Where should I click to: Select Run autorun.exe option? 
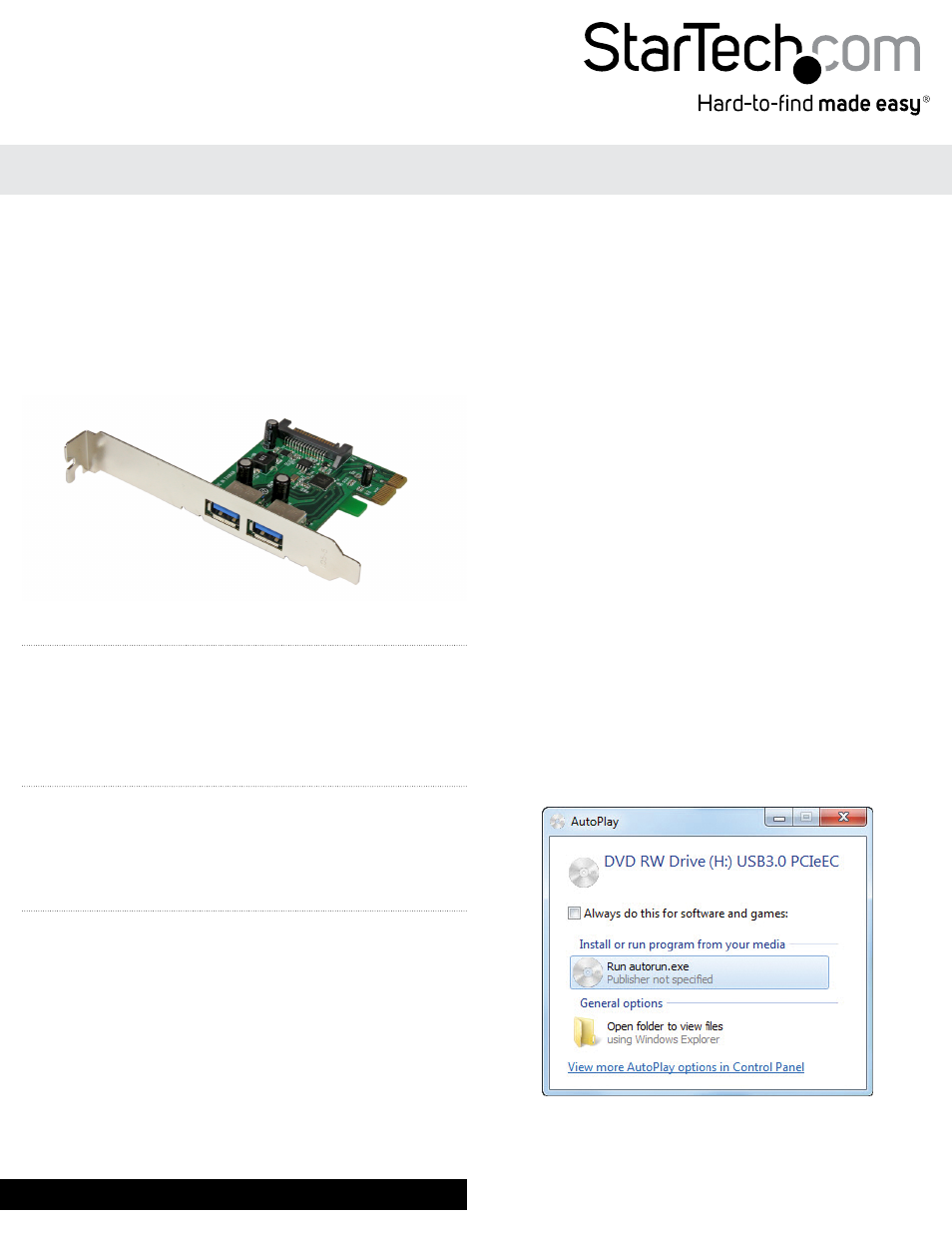700,972
